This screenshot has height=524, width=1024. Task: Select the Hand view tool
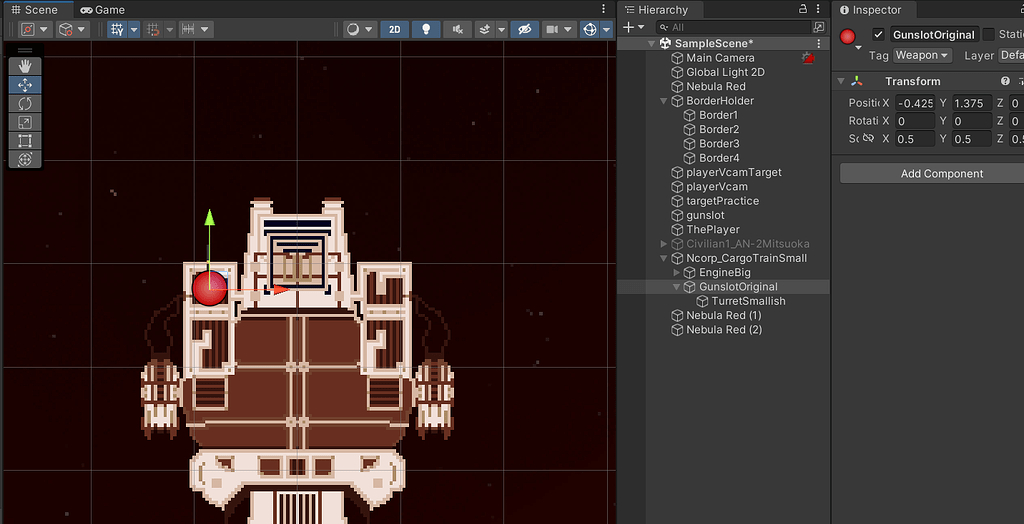25,66
